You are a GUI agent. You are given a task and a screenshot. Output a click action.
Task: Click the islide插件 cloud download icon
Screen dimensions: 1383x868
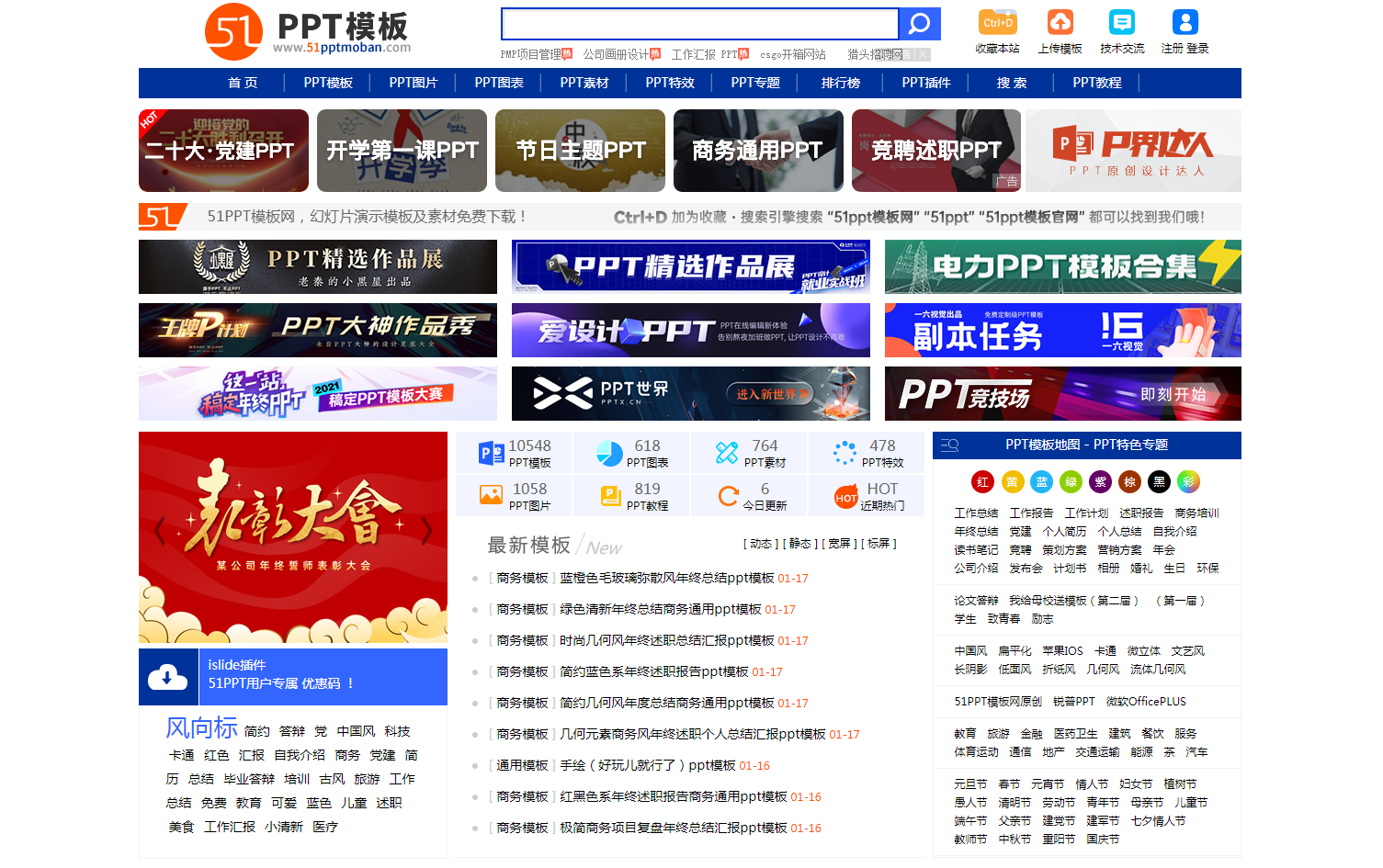[168, 677]
